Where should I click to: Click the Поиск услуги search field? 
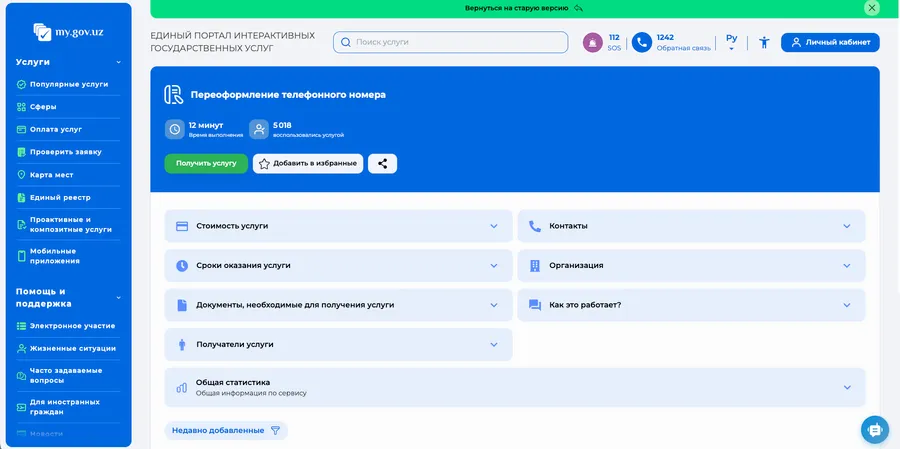tap(450, 42)
